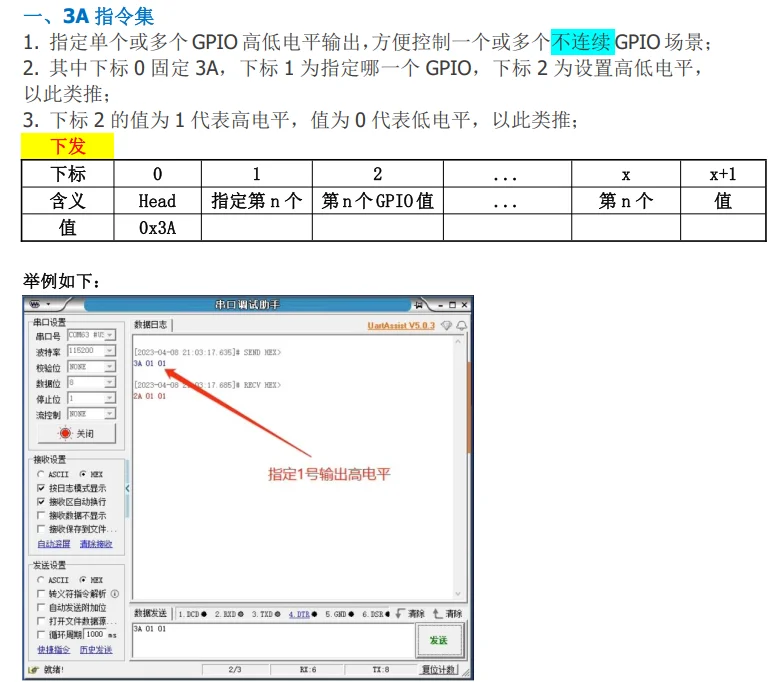Click the blue sent data 3A 01 01 in log
Viewport: 770px width, 682px height.
pos(150,363)
